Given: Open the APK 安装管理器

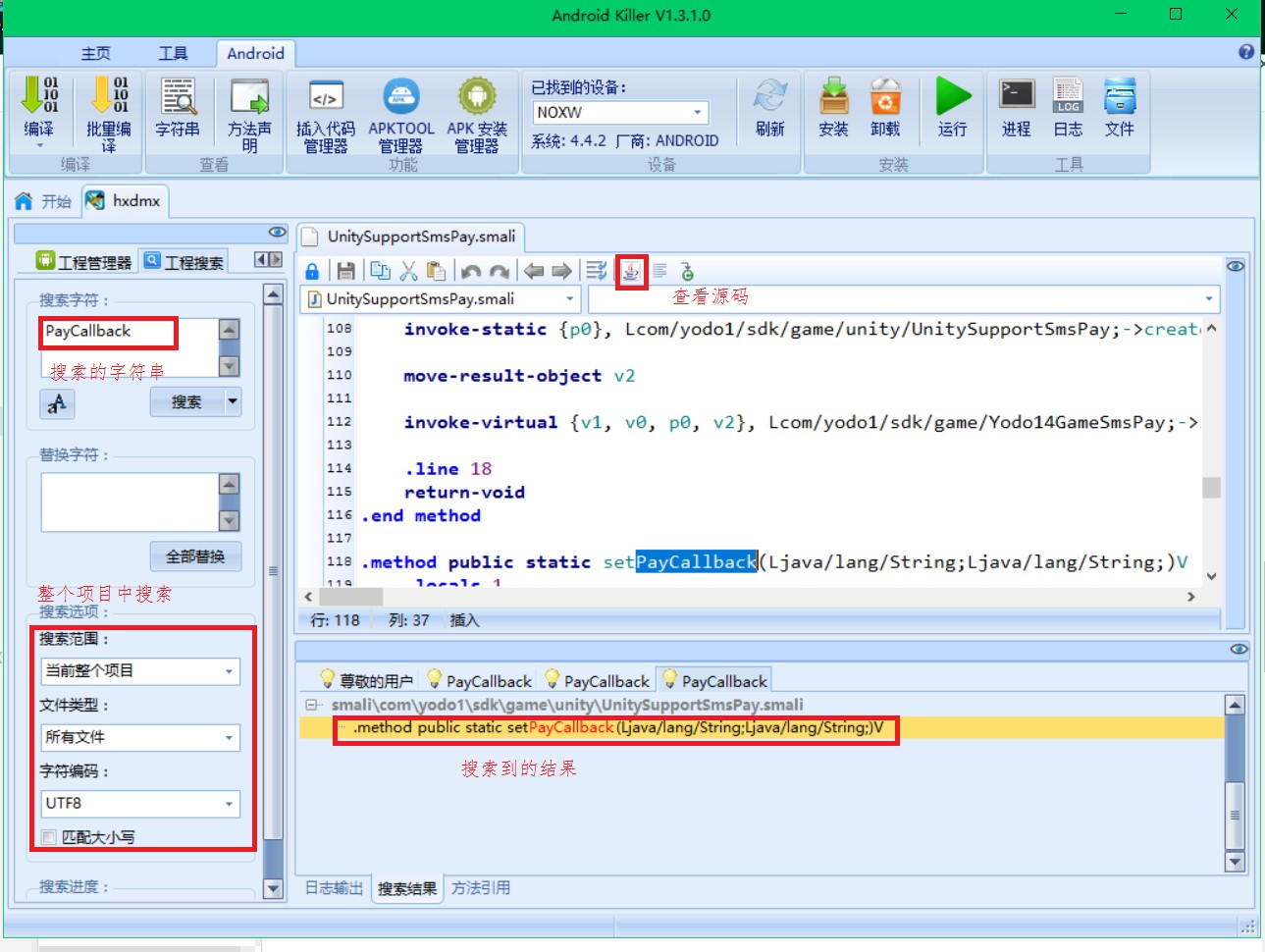Looking at the screenshot, I should pos(477,96).
